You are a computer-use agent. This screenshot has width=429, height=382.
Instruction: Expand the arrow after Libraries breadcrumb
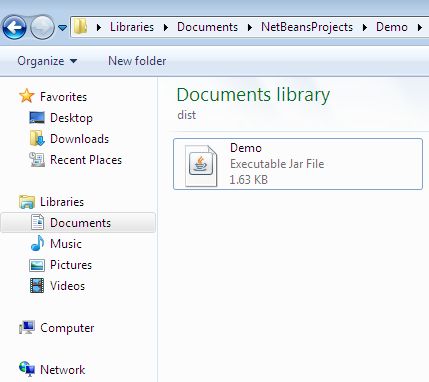(166, 27)
